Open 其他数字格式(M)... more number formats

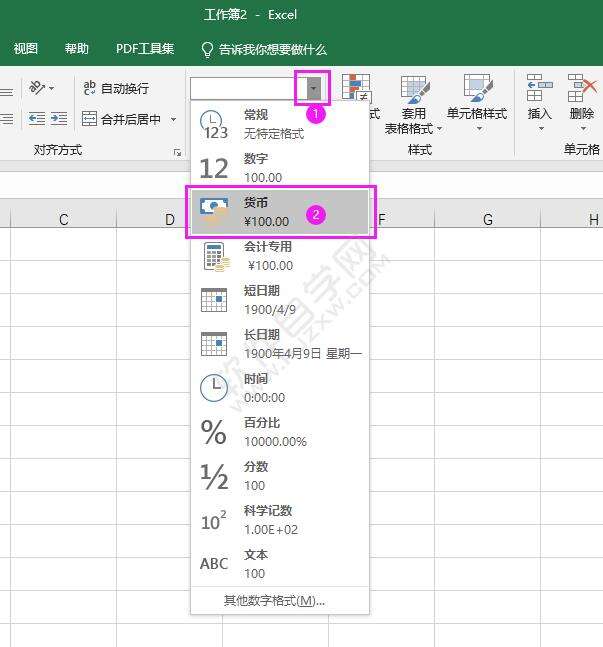274,600
